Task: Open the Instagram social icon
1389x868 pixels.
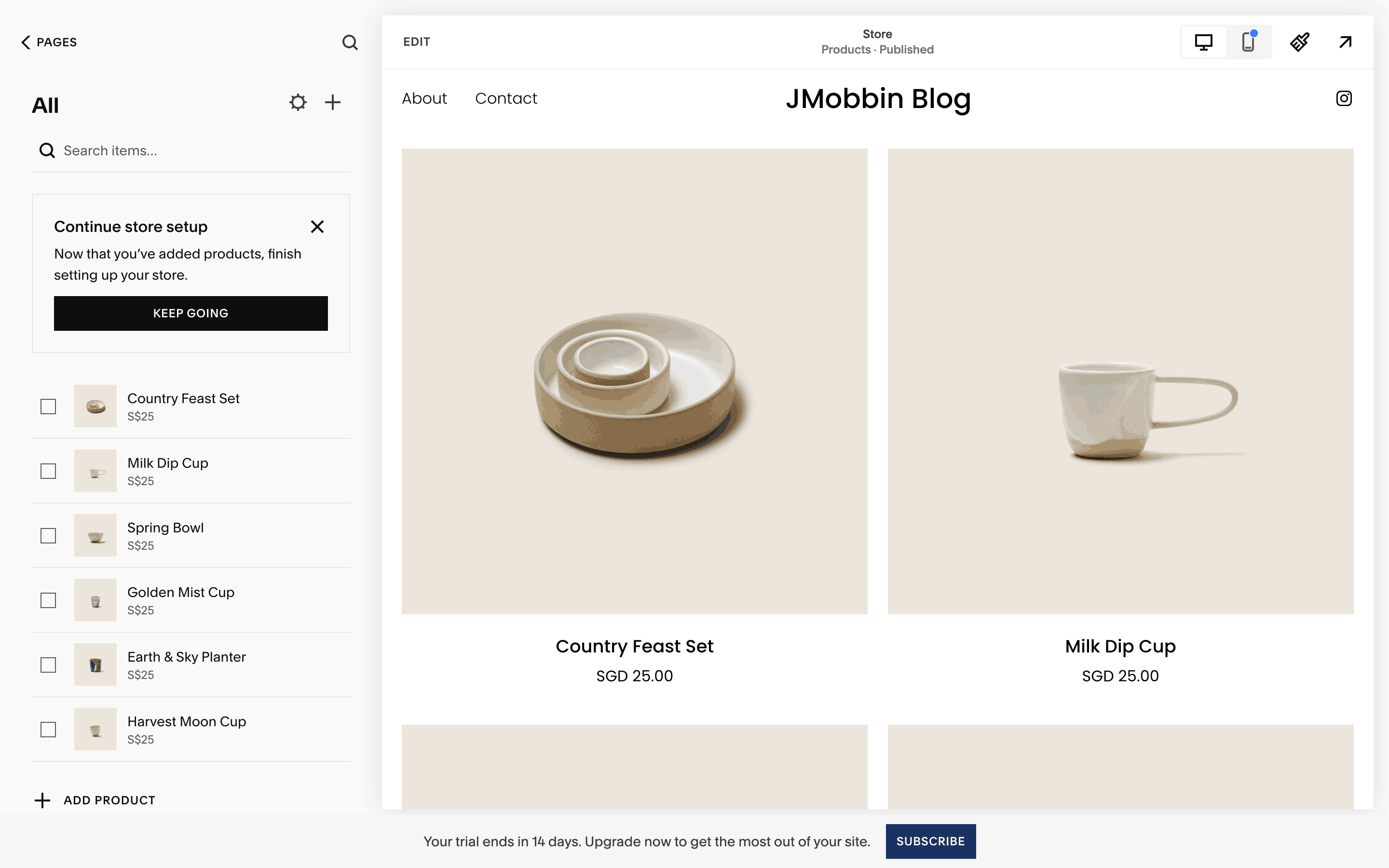Action: [1344, 99]
